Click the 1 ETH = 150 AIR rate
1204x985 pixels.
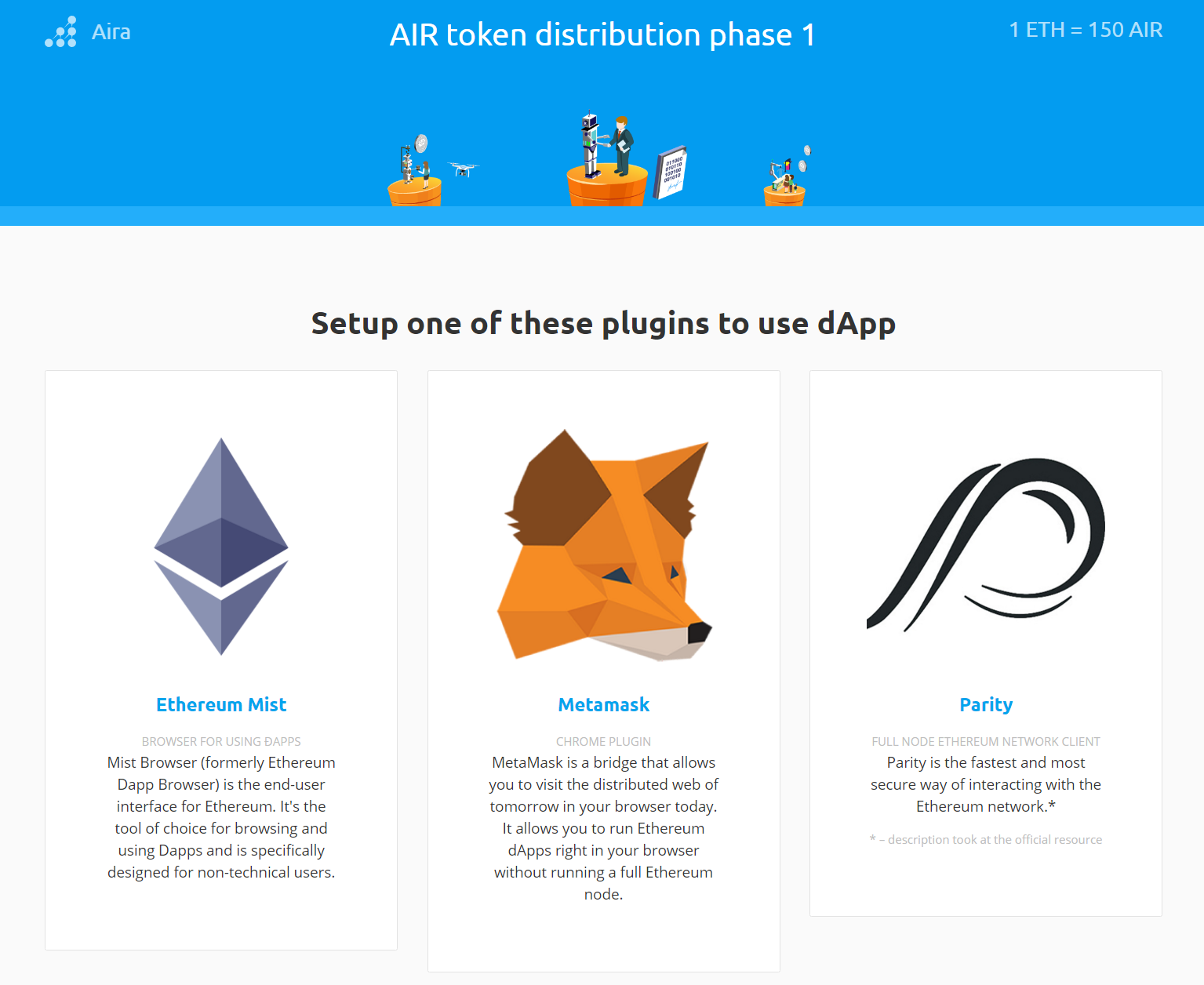coord(1086,30)
